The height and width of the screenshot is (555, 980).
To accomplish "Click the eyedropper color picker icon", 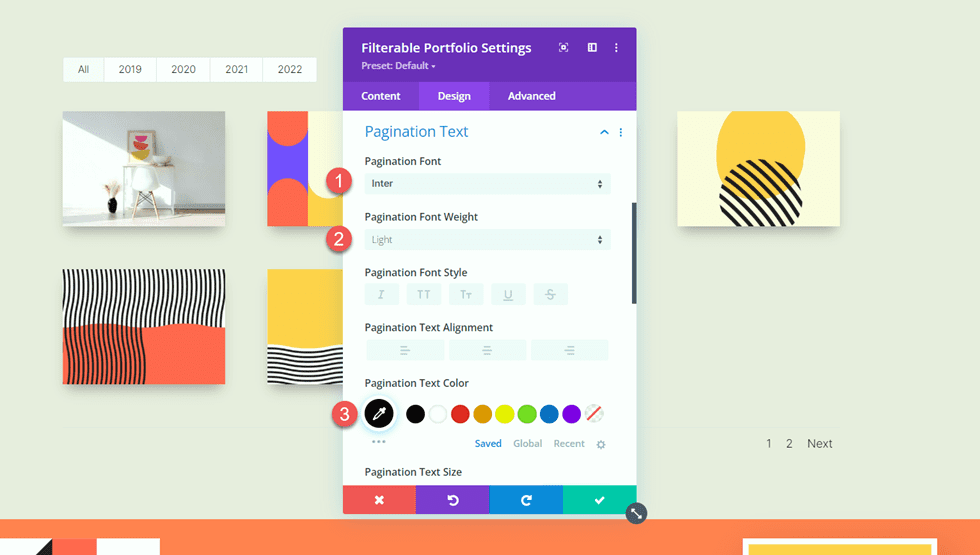I will click(x=379, y=413).
